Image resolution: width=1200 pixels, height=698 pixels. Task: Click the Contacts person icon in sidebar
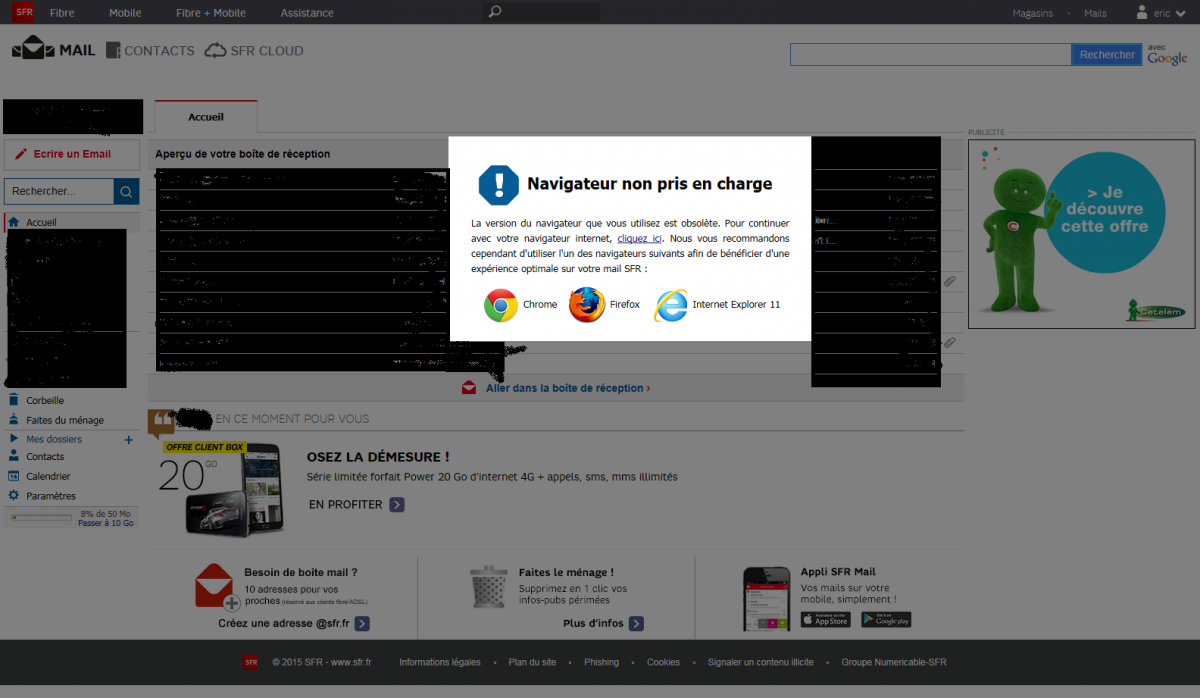pyautogui.click(x=14, y=456)
